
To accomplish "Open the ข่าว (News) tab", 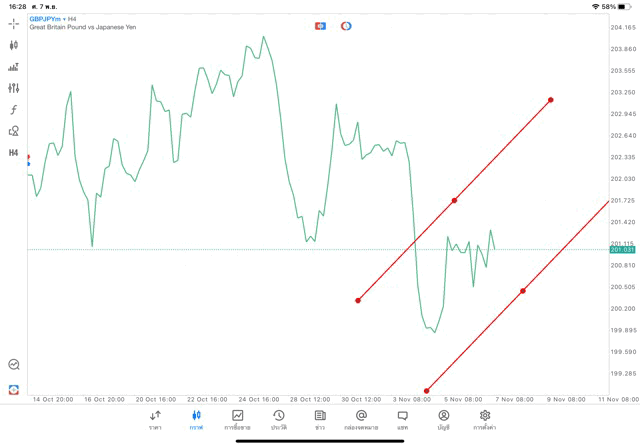I will pos(320,419).
